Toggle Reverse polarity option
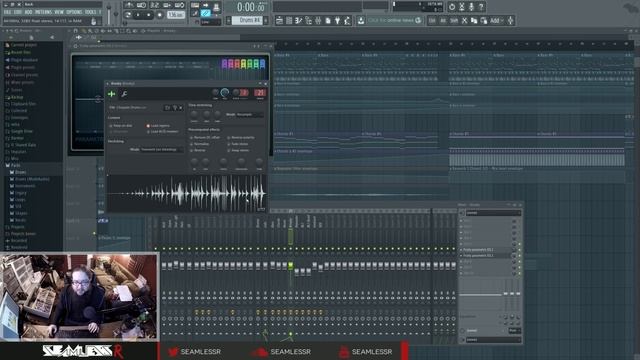Viewport: 640px width, 360px height. point(241,138)
